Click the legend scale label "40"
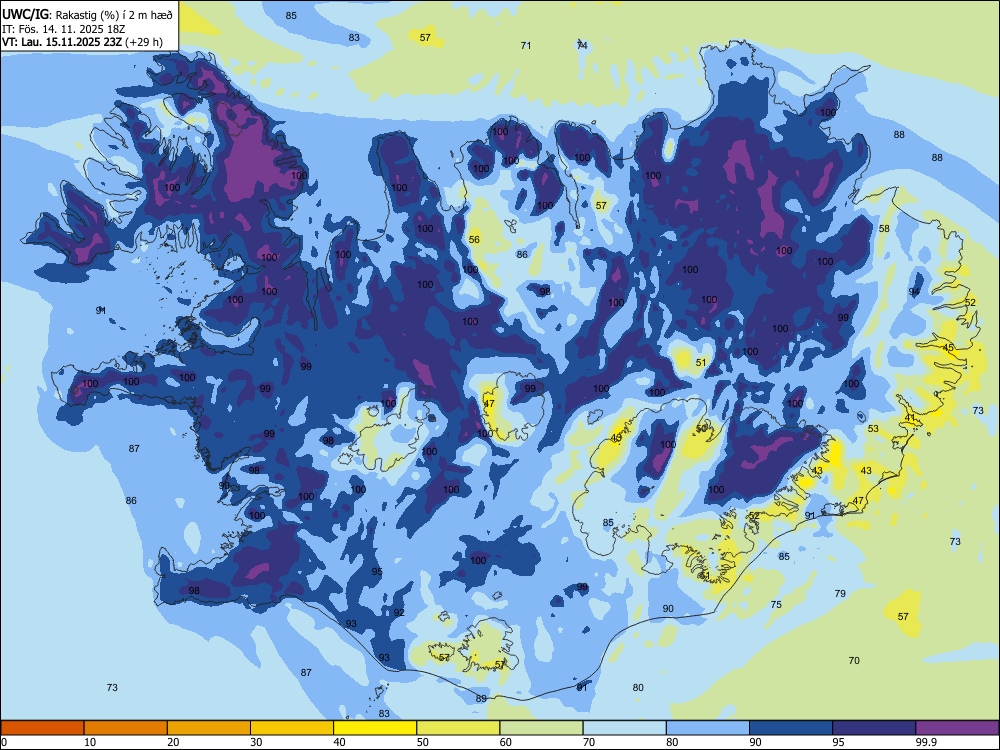Screen dimensions: 1000x750 [339, 742]
